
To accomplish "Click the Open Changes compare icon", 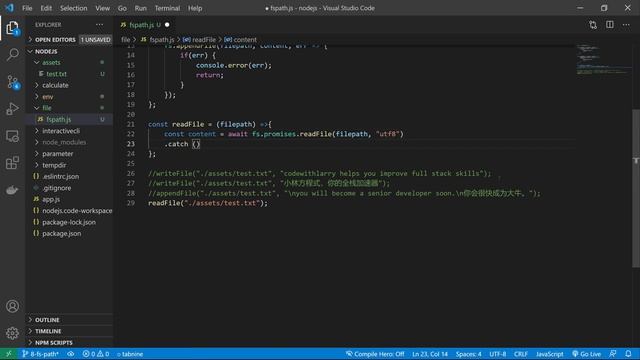I will (593, 25).
